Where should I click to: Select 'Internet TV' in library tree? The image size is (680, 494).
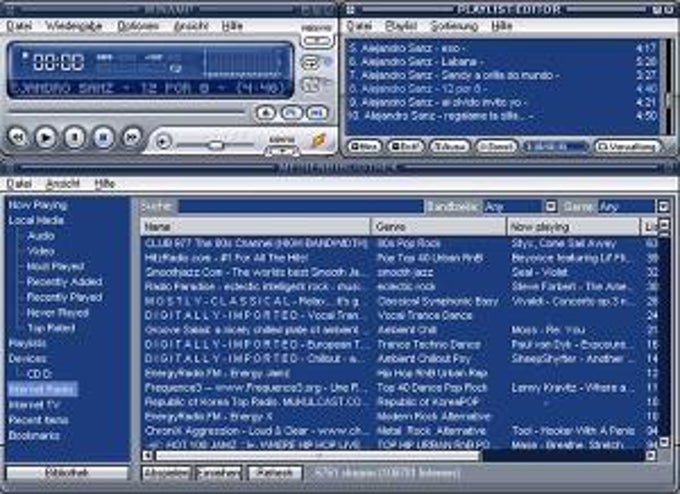(x=34, y=405)
